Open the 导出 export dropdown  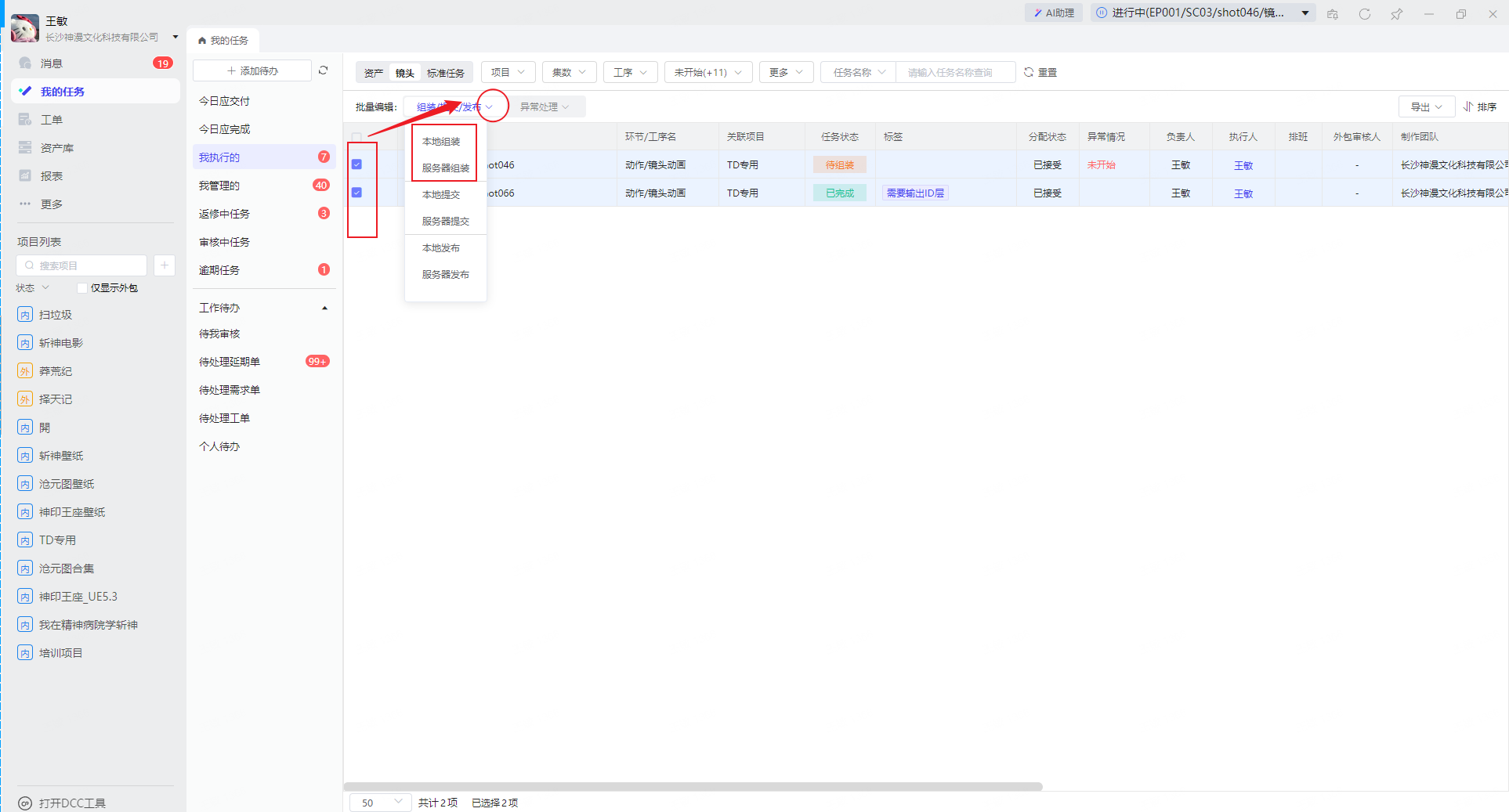[x=1427, y=106]
